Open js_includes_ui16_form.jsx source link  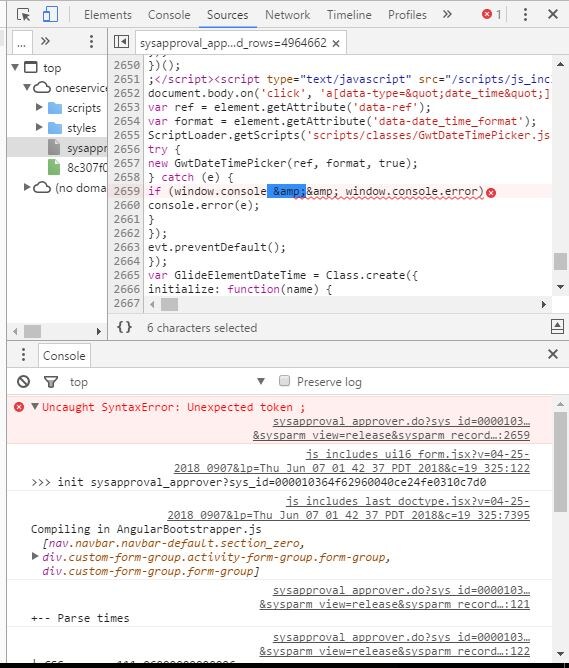pos(351,461)
